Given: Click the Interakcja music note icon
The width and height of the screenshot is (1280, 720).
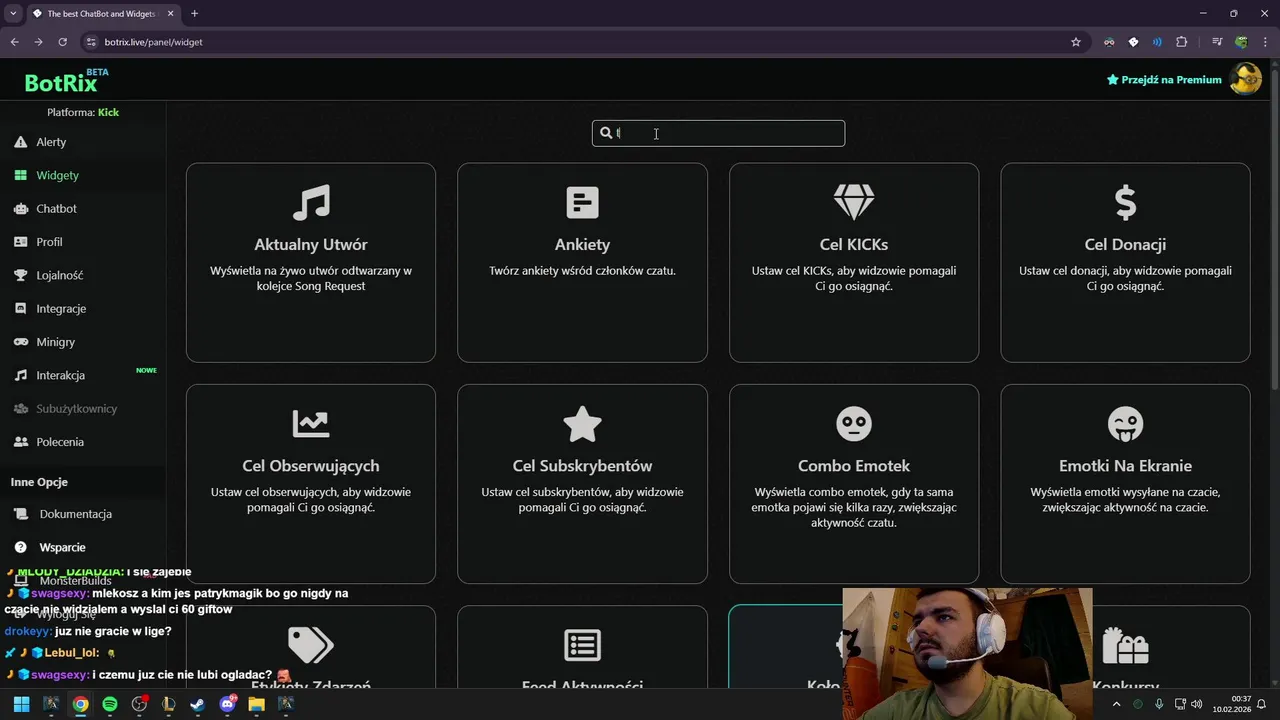Looking at the screenshot, I should (20, 375).
